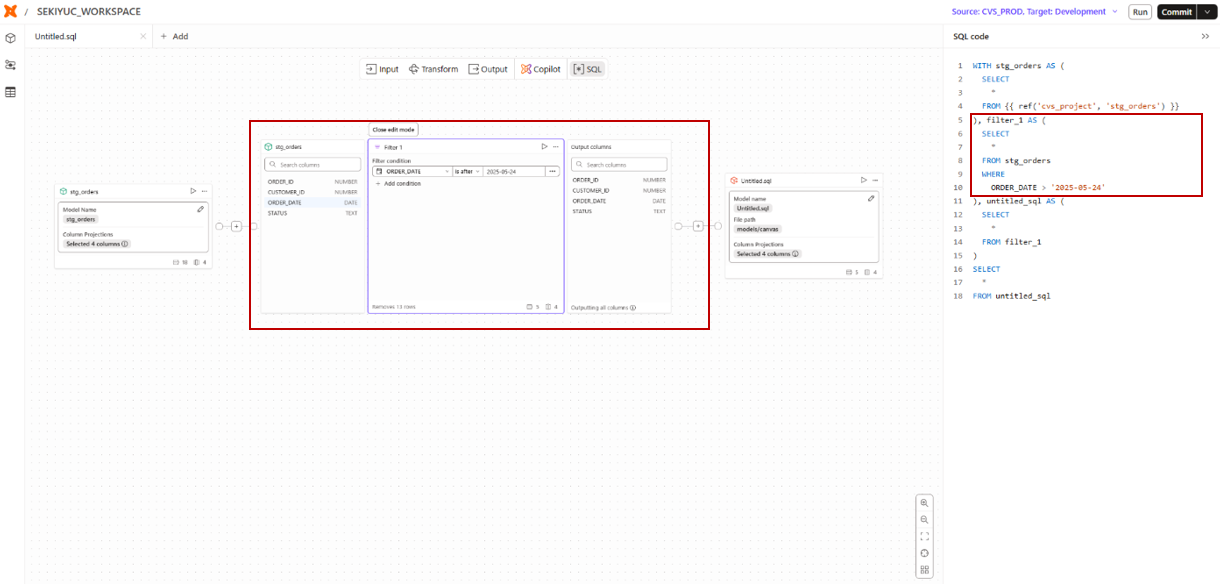
Task: Edit the stg_orders model name pencil
Action: (201, 209)
